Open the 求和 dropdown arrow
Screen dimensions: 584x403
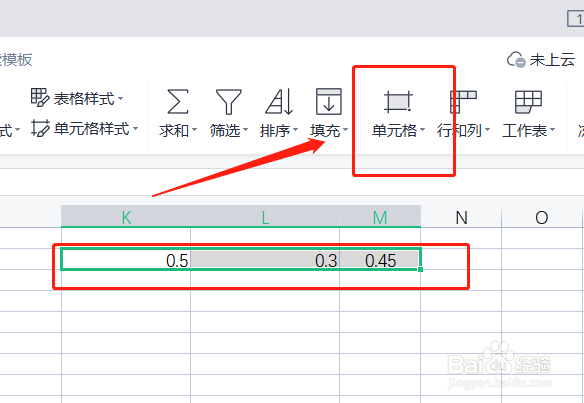click(194, 131)
